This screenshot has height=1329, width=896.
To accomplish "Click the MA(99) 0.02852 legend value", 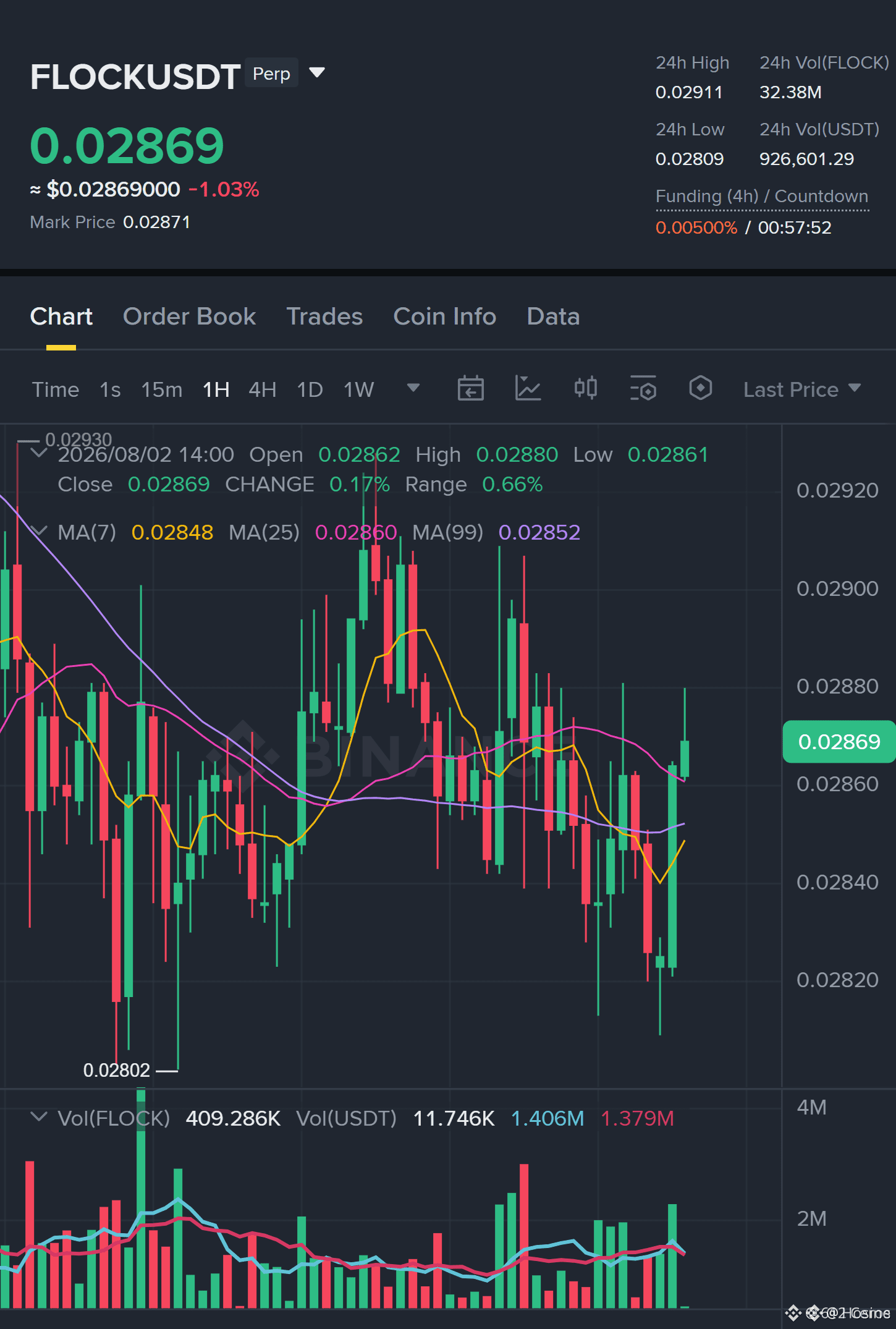I will [x=539, y=532].
